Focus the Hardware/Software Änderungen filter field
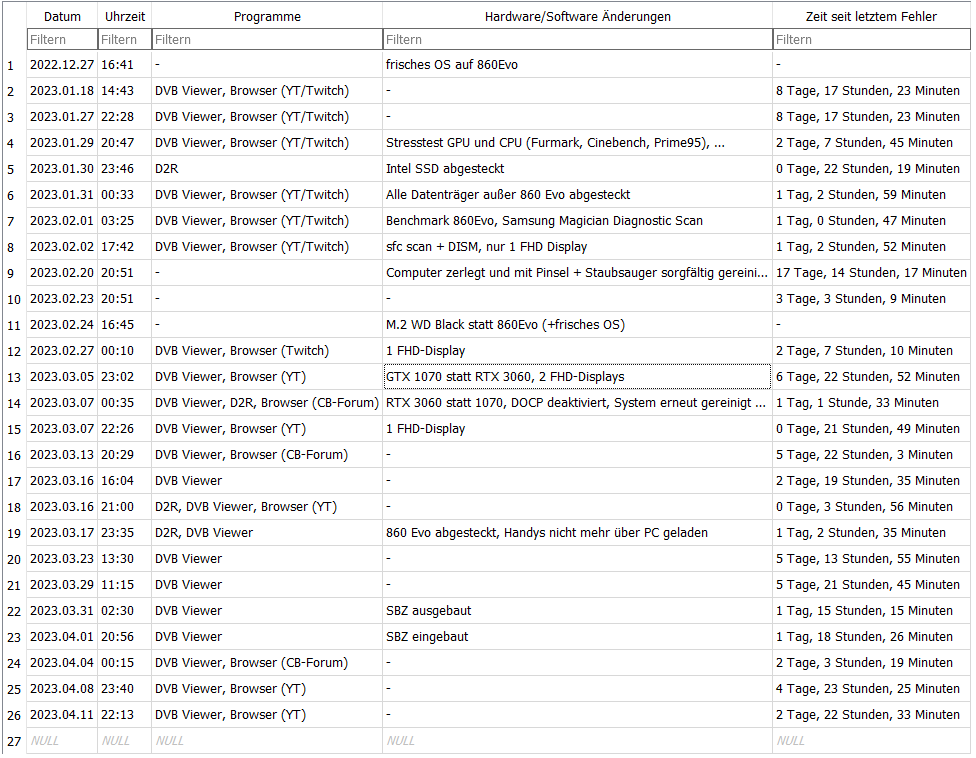Viewport: 976px width, 758px height. tap(578, 39)
